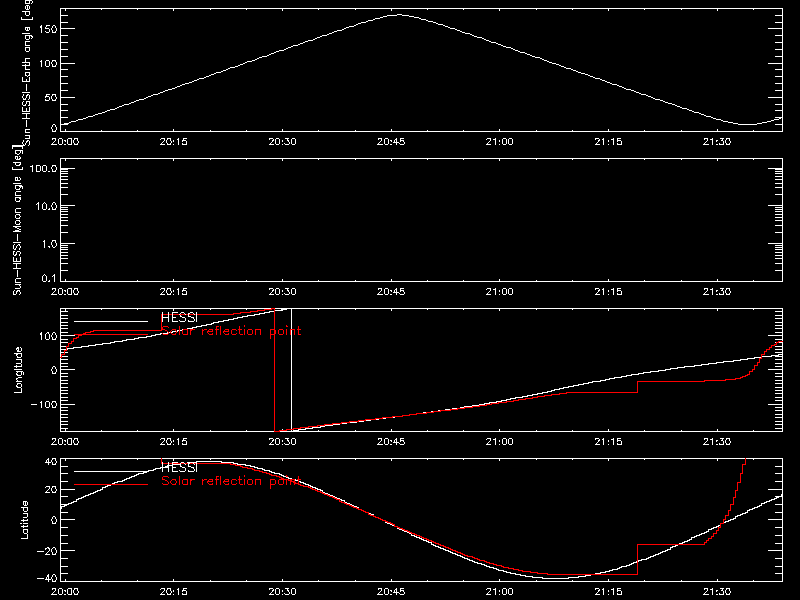Click white HESSI legend line in Latitude plot
This screenshot has width=800, height=600.
click(111, 471)
